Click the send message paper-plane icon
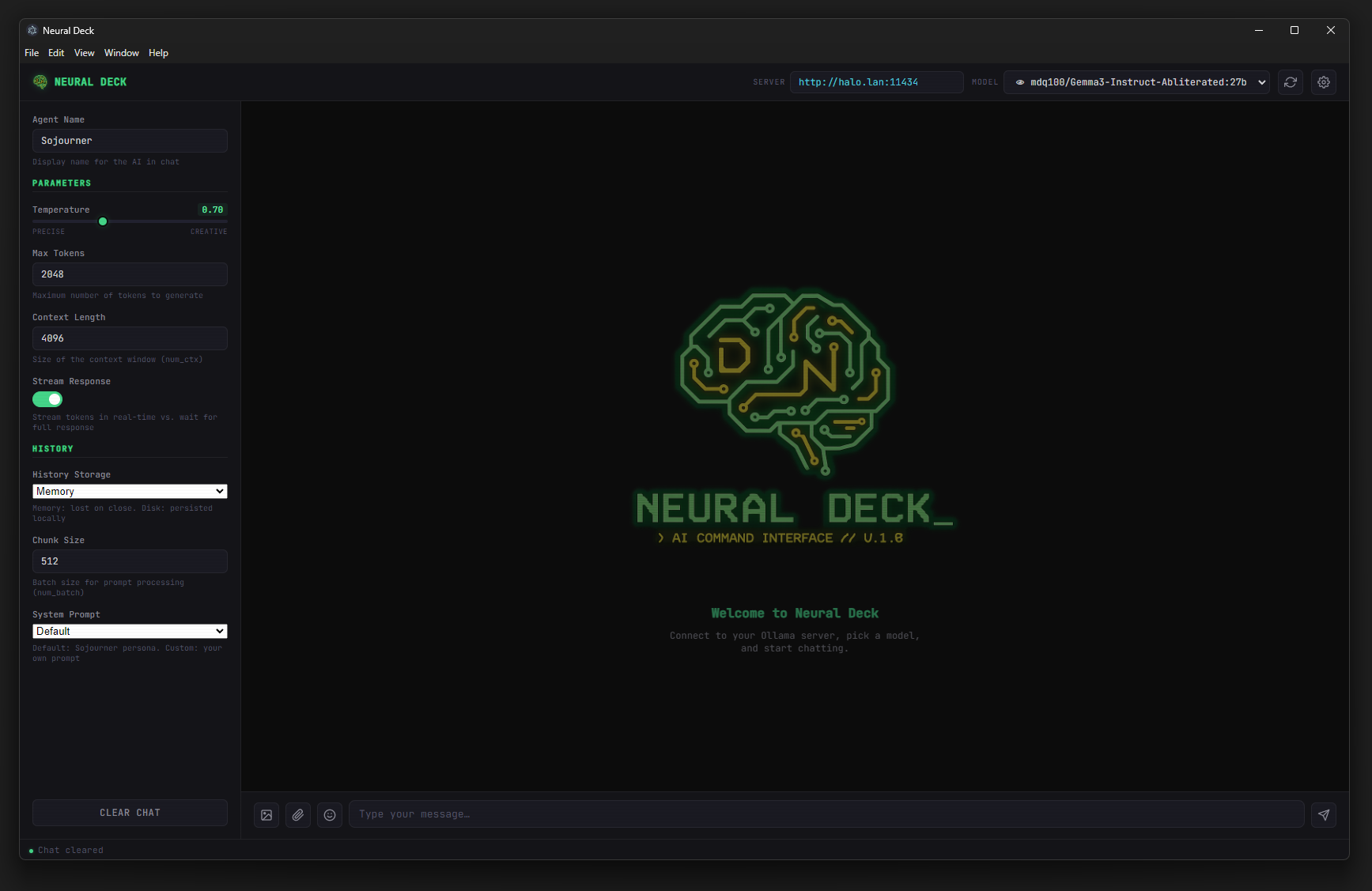1372x891 pixels. 1324,814
